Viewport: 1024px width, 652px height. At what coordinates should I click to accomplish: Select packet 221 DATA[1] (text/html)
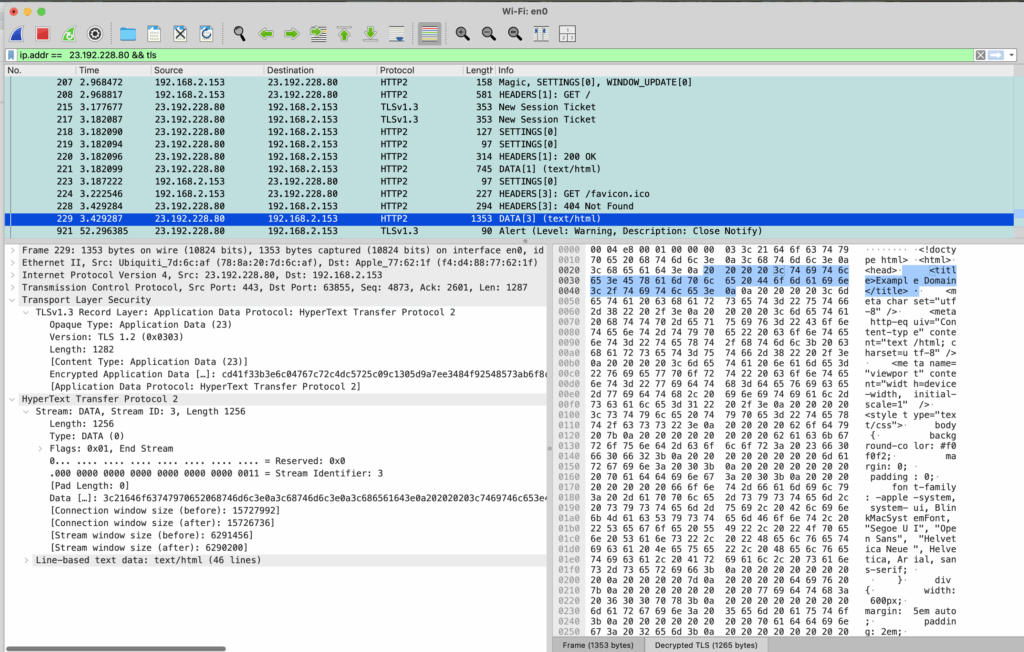(x=509, y=169)
